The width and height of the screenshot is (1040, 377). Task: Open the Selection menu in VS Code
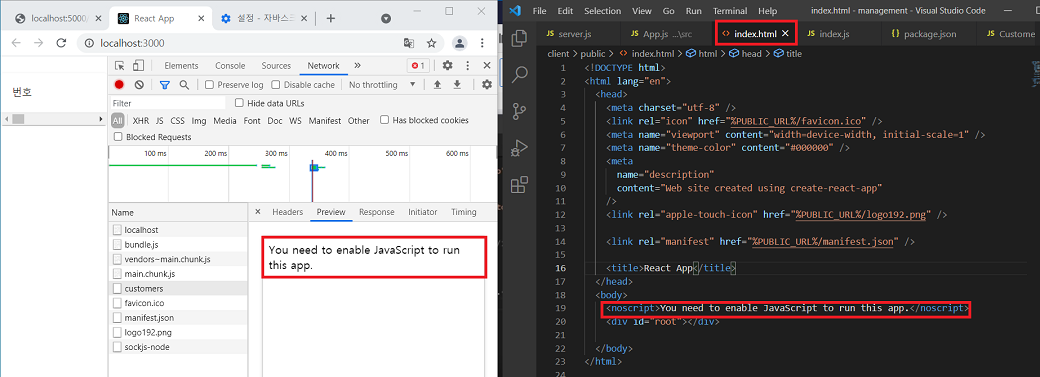point(602,11)
